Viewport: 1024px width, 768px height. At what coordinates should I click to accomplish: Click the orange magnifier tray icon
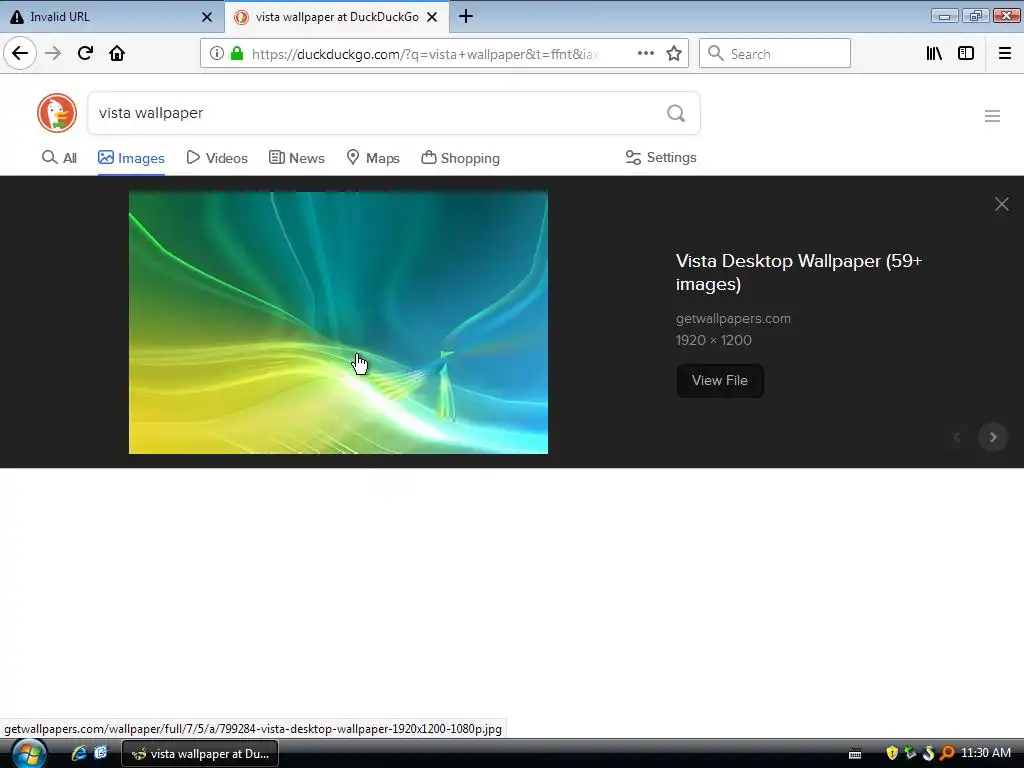tap(946, 753)
